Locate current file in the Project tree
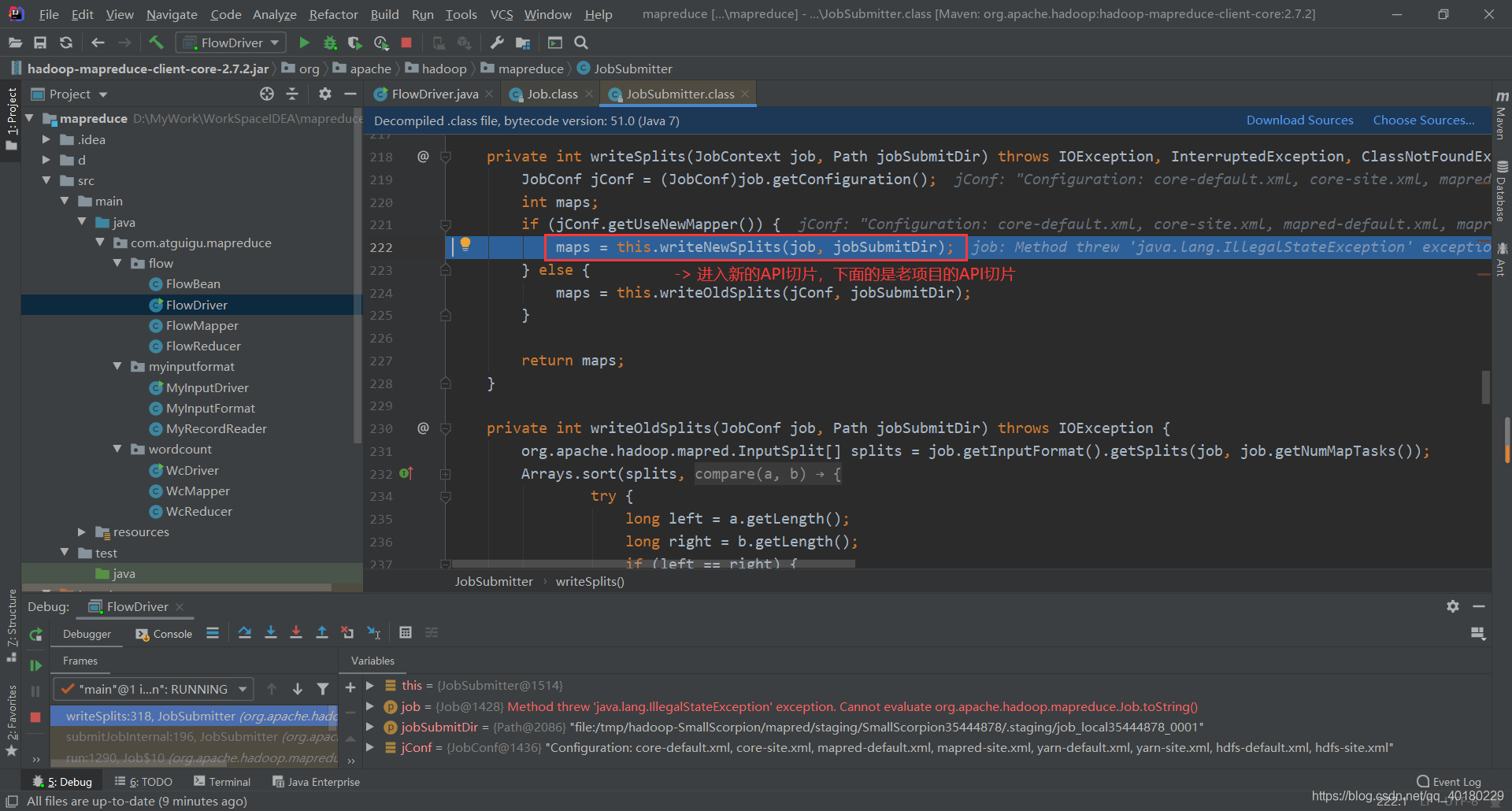Screen dimensions: 1512x811 click(267, 94)
